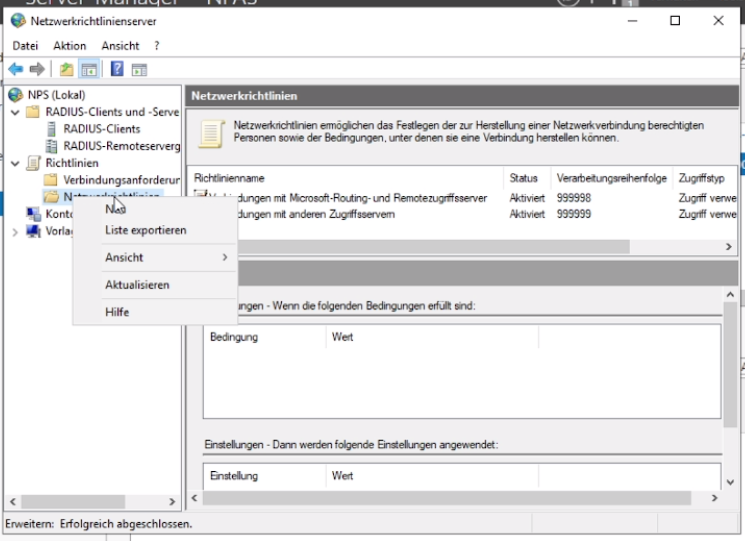
Task: Collapse the Richtlinien tree node
Action: 15,163
